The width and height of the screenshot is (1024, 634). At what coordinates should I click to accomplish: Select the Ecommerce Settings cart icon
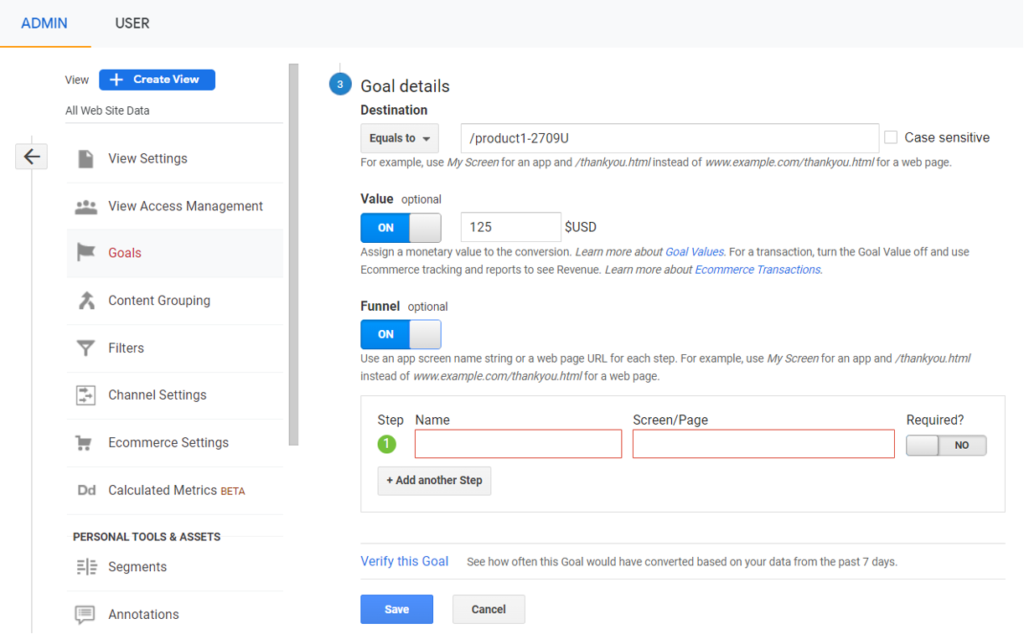pyautogui.click(x=86, y=443)
